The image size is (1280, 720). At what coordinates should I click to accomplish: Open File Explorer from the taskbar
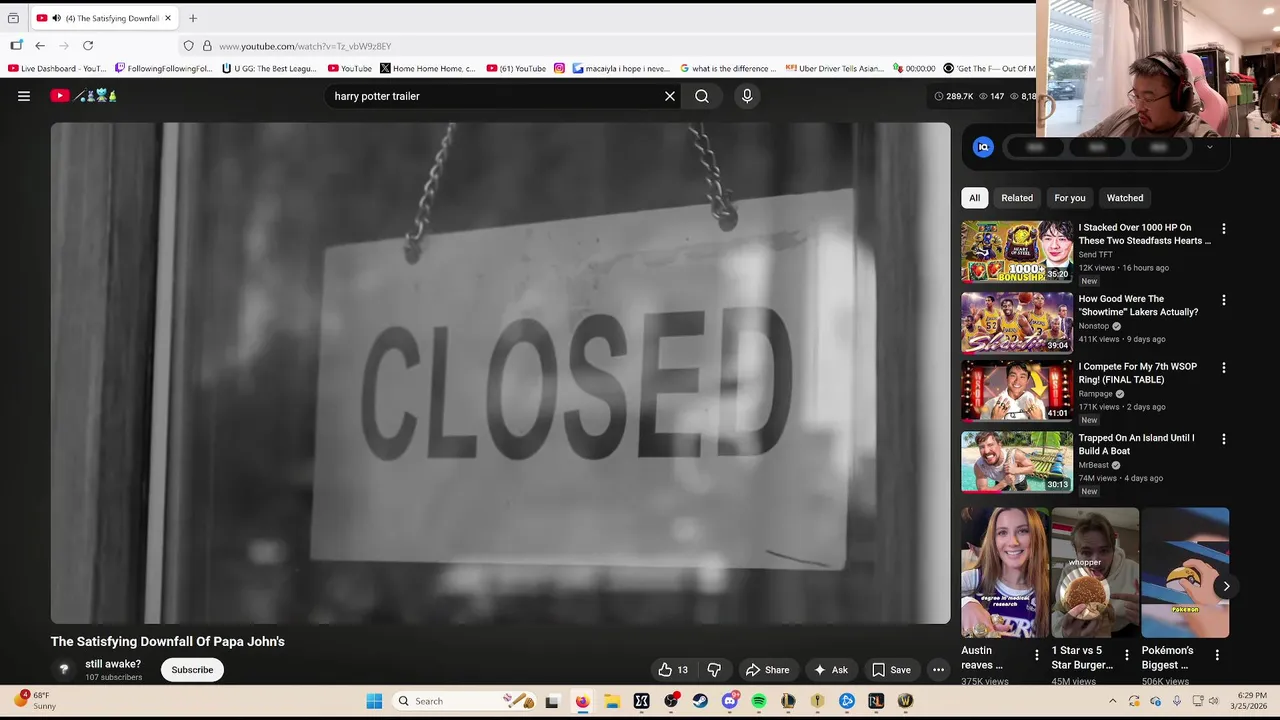pos(612,701)
